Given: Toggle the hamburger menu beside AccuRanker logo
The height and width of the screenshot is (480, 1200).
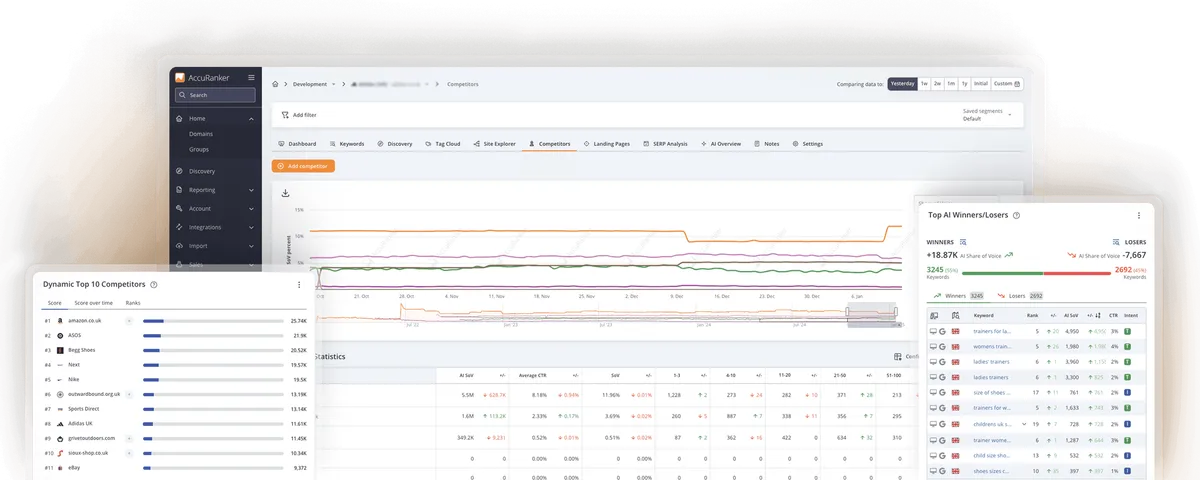Looking at the screenshot, I should click(x=251, y=77).
